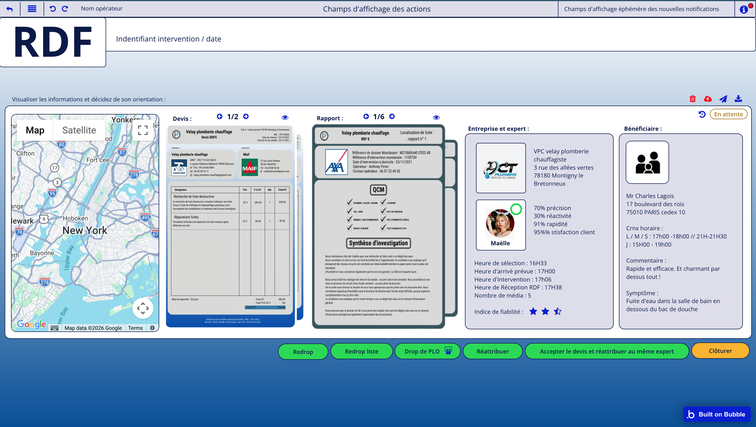The height and width of the screenshot is (427, 756).
Task: Click the Redrop liste button
Action: pyautogui.click(x=361, y=351)
